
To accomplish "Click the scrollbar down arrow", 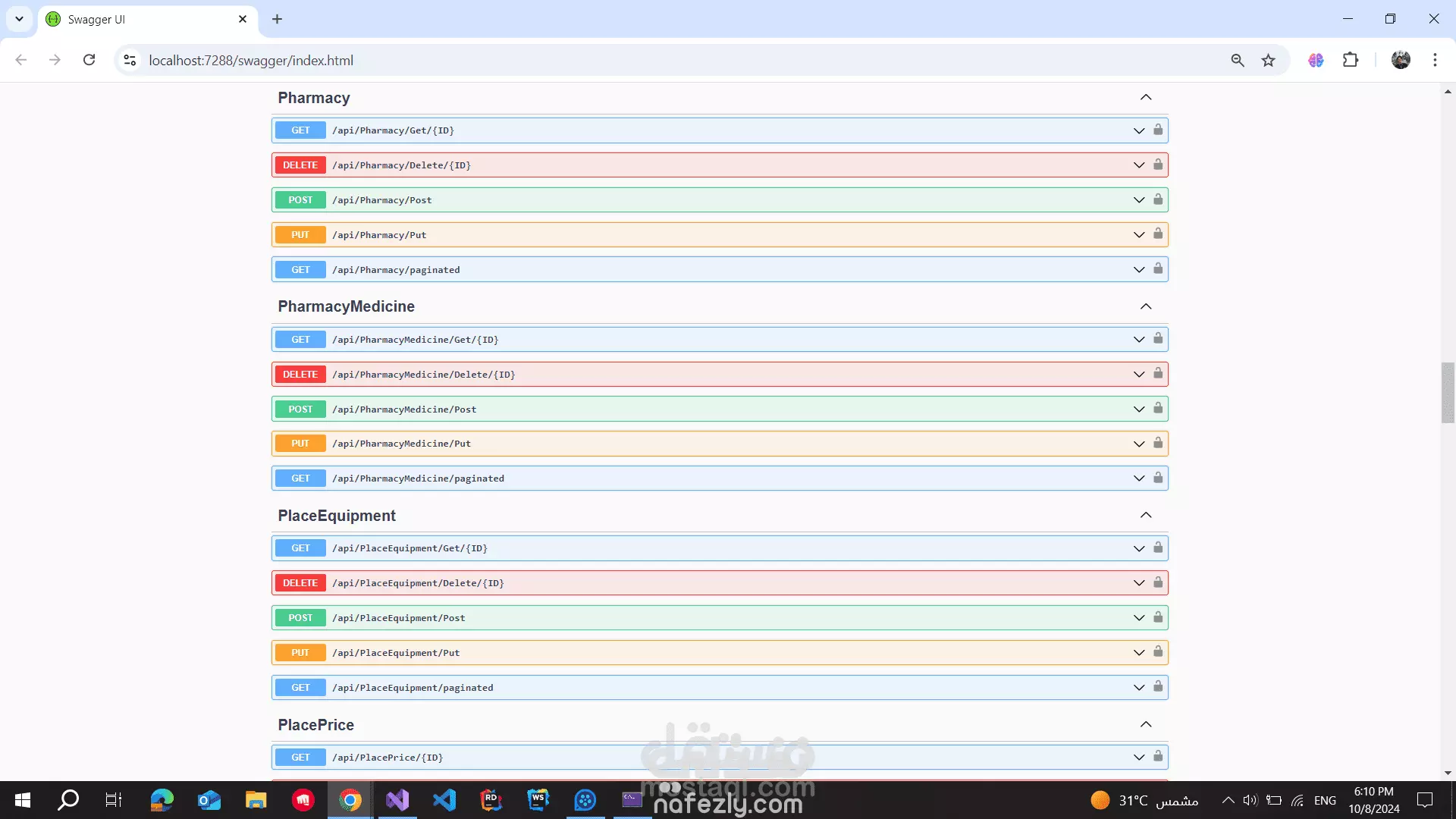I will click(1448, 773).
